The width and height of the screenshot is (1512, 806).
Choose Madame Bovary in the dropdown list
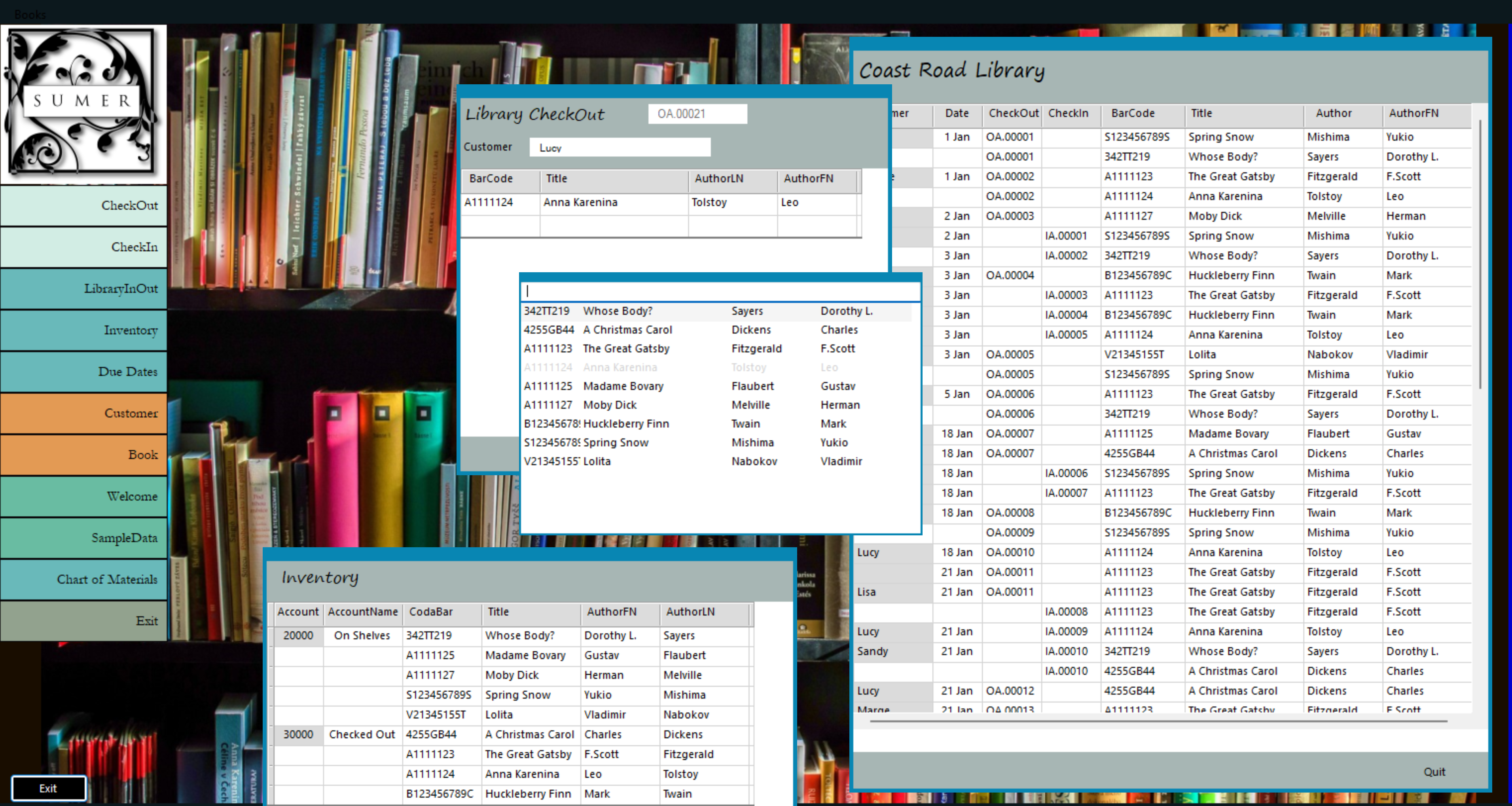tap(623, 386)
